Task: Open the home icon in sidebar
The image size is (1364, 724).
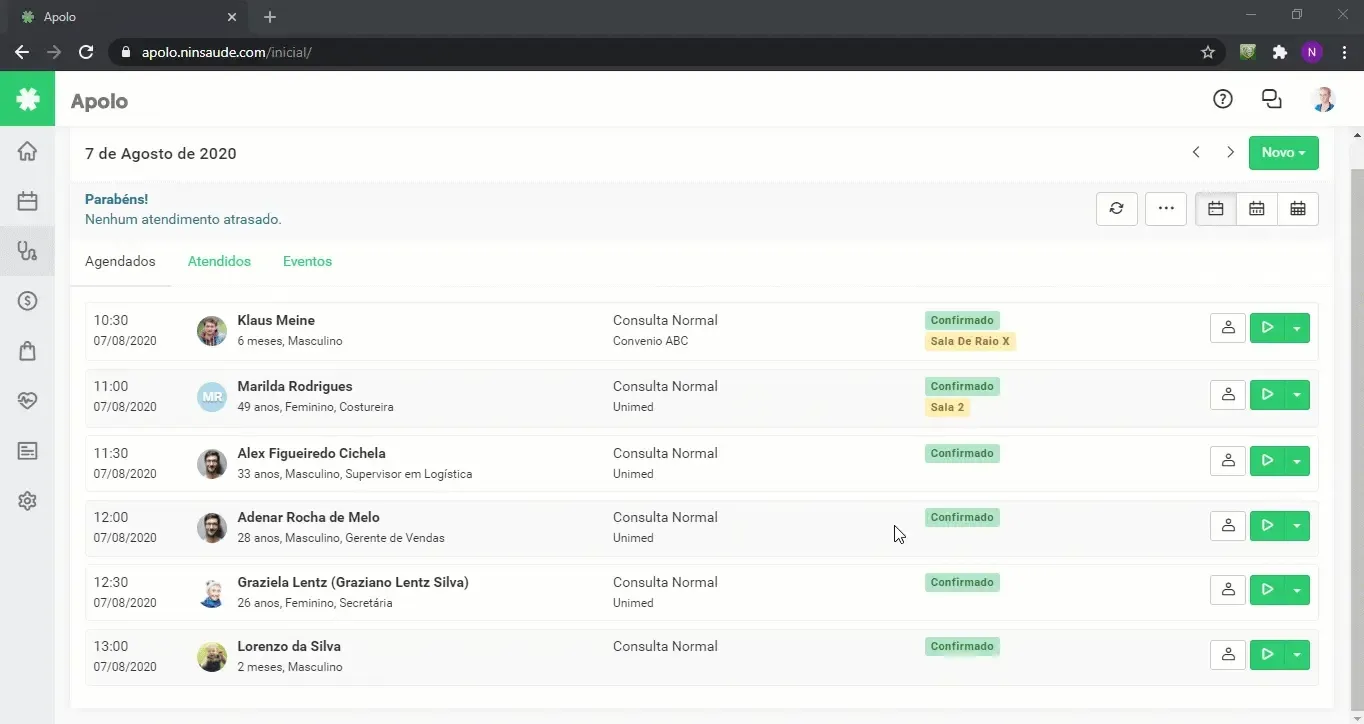Action: 27,151
